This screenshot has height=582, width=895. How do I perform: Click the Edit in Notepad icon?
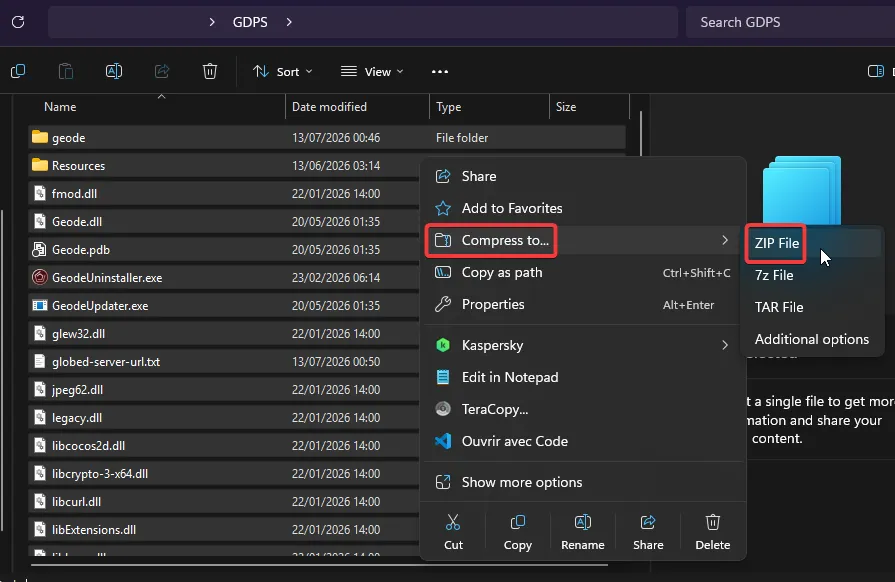pos(443,377)
